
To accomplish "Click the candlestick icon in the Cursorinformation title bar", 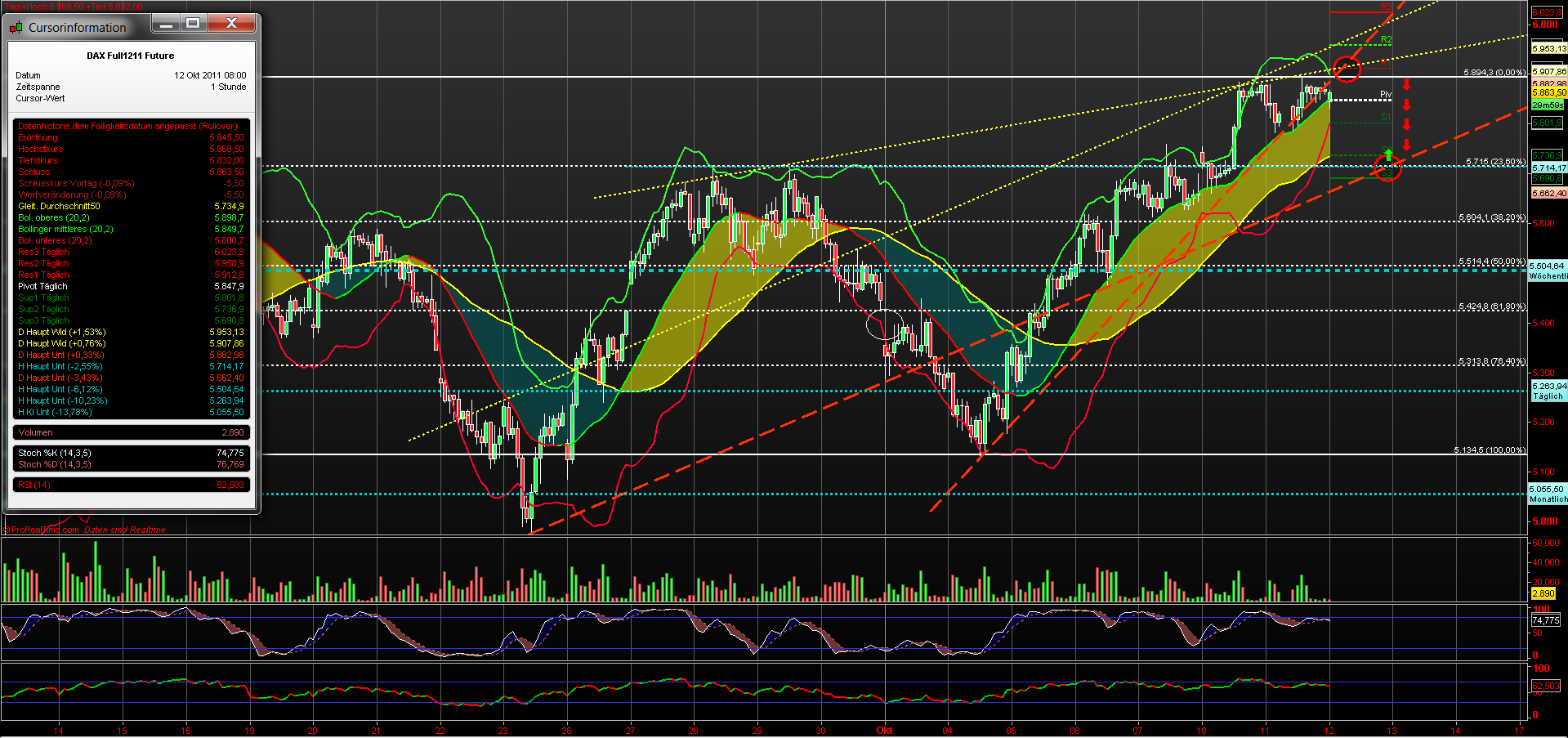I will pyautogui.click(x=16, y=26).
